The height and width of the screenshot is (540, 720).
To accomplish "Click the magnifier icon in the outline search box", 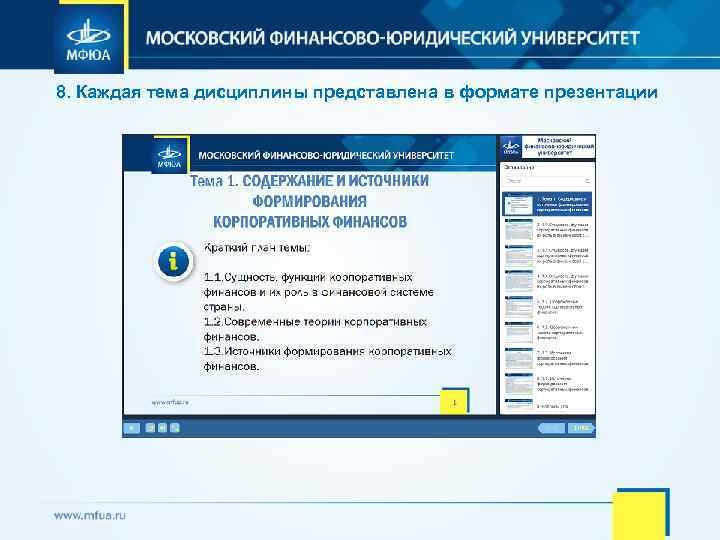I will click(x=587, y=181).
